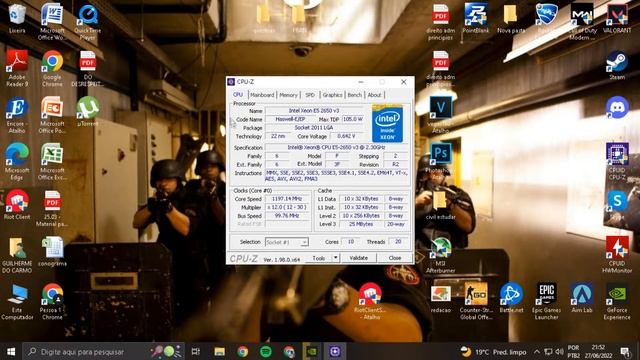Open the Graphics tab in CPU-Z
This screenshot has height=360, width=640.
332,95
